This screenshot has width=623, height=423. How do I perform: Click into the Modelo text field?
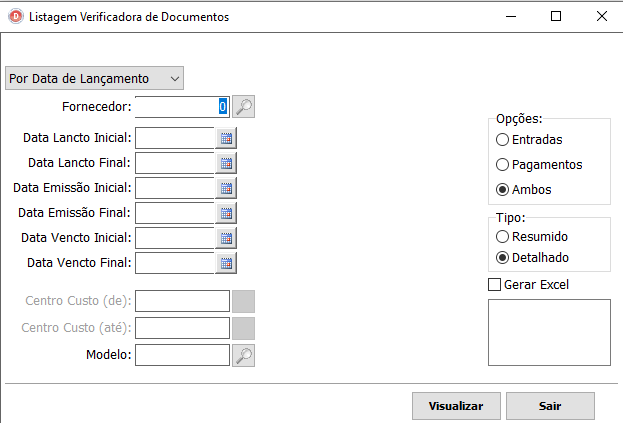pos(182,354)
